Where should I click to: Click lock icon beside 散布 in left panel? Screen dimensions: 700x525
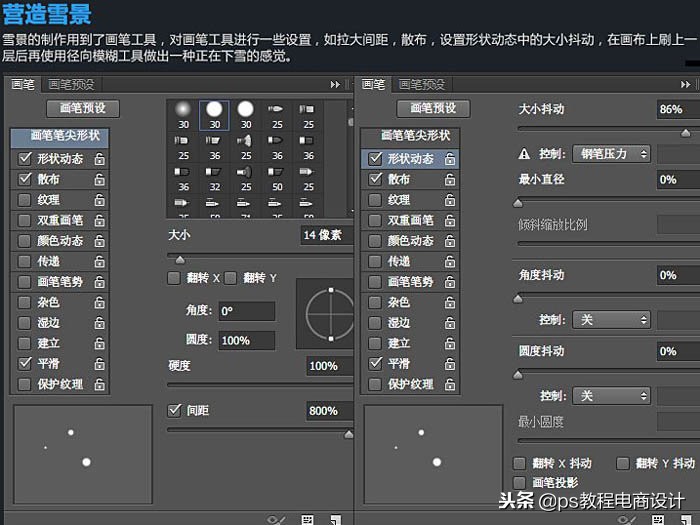(x=100, y=179)
